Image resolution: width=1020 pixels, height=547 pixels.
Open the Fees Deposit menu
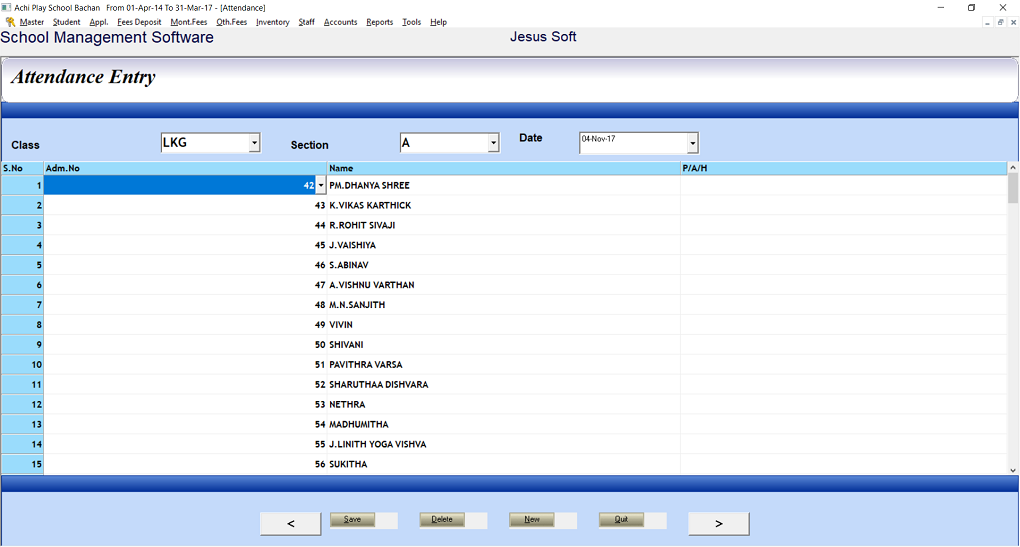click(x=139, y=22)
